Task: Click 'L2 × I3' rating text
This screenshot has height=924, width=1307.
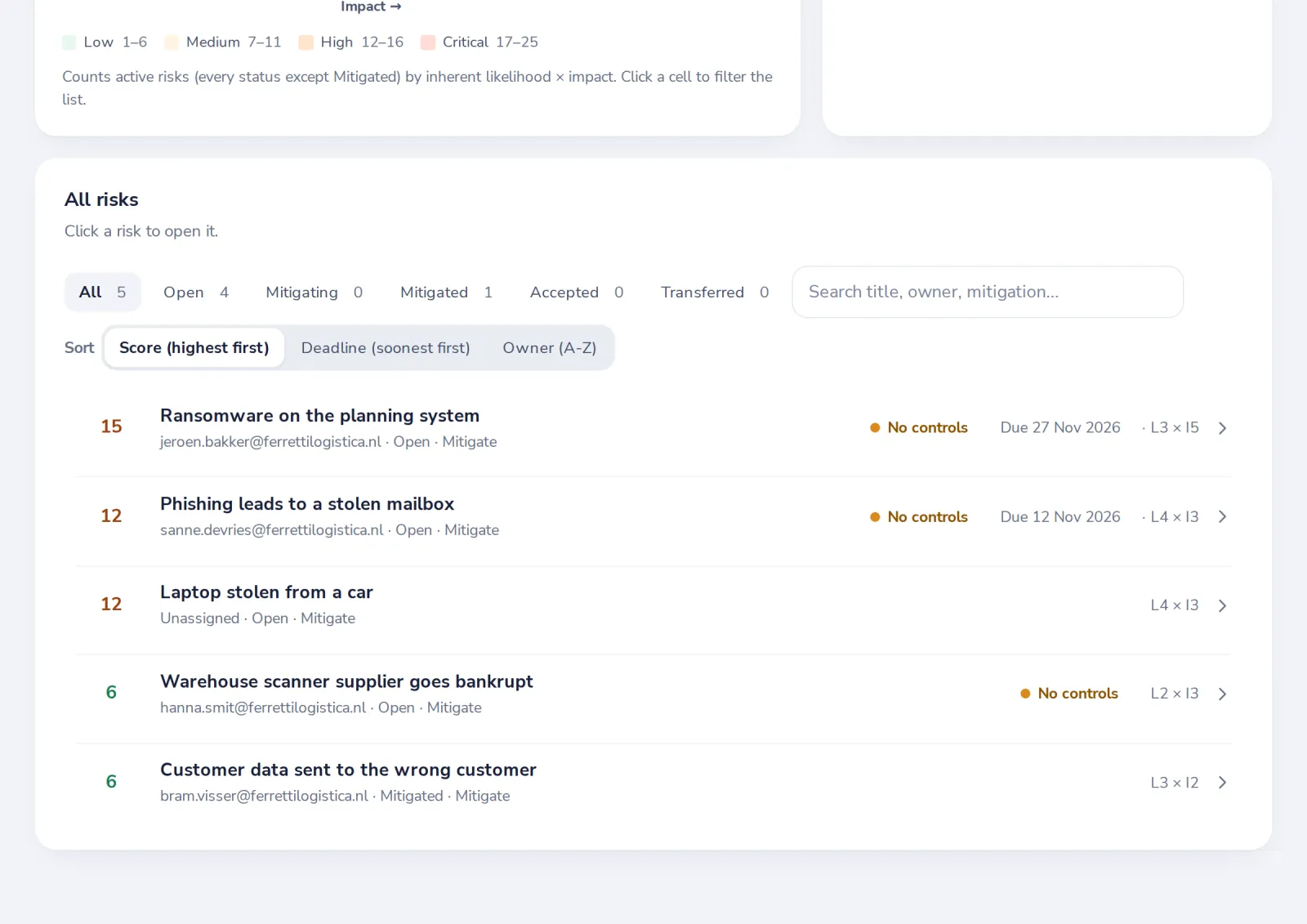Action: (x=1175, y=693)
